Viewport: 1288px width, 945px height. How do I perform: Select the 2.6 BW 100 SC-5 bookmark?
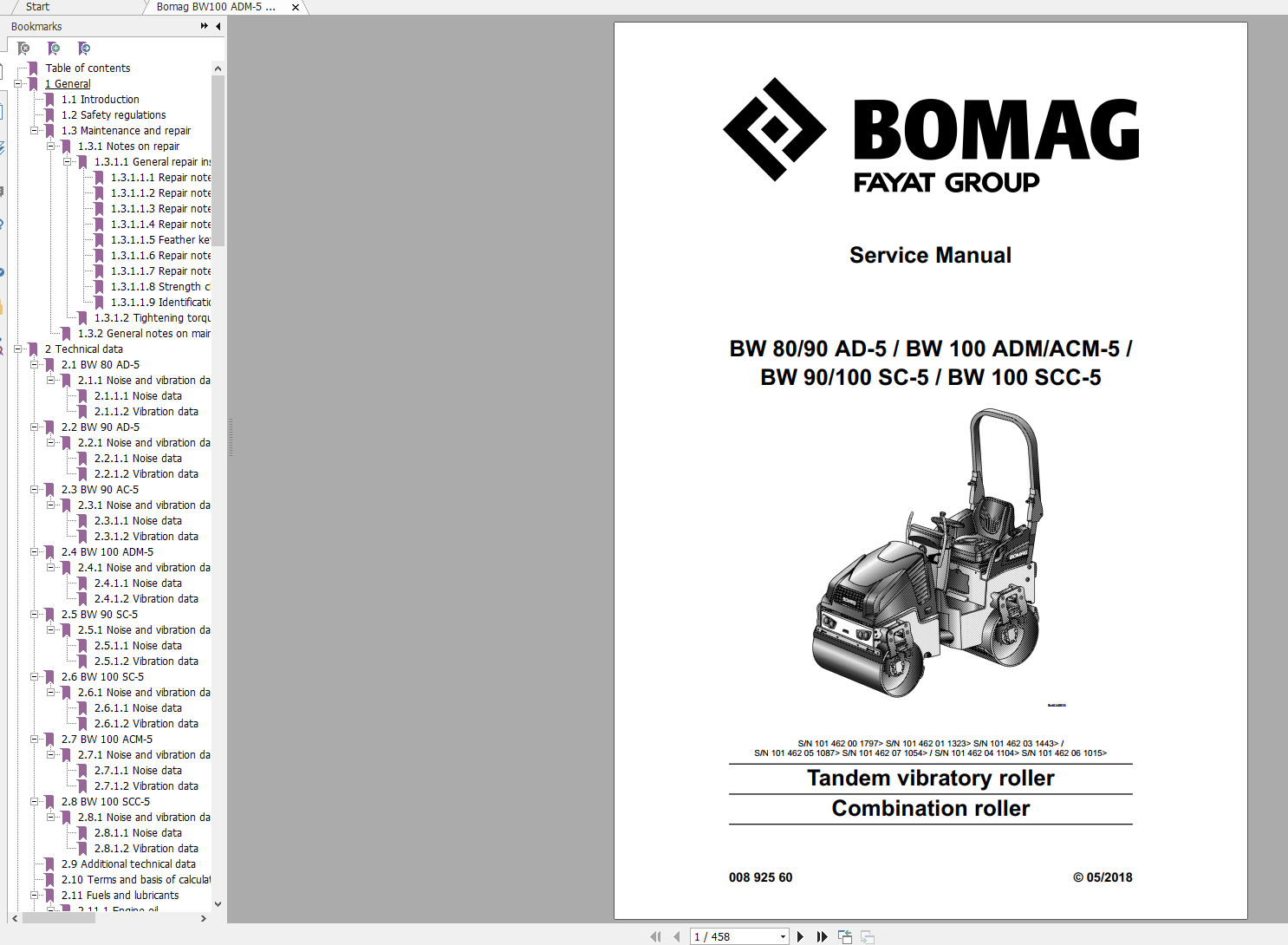[102, 677]
